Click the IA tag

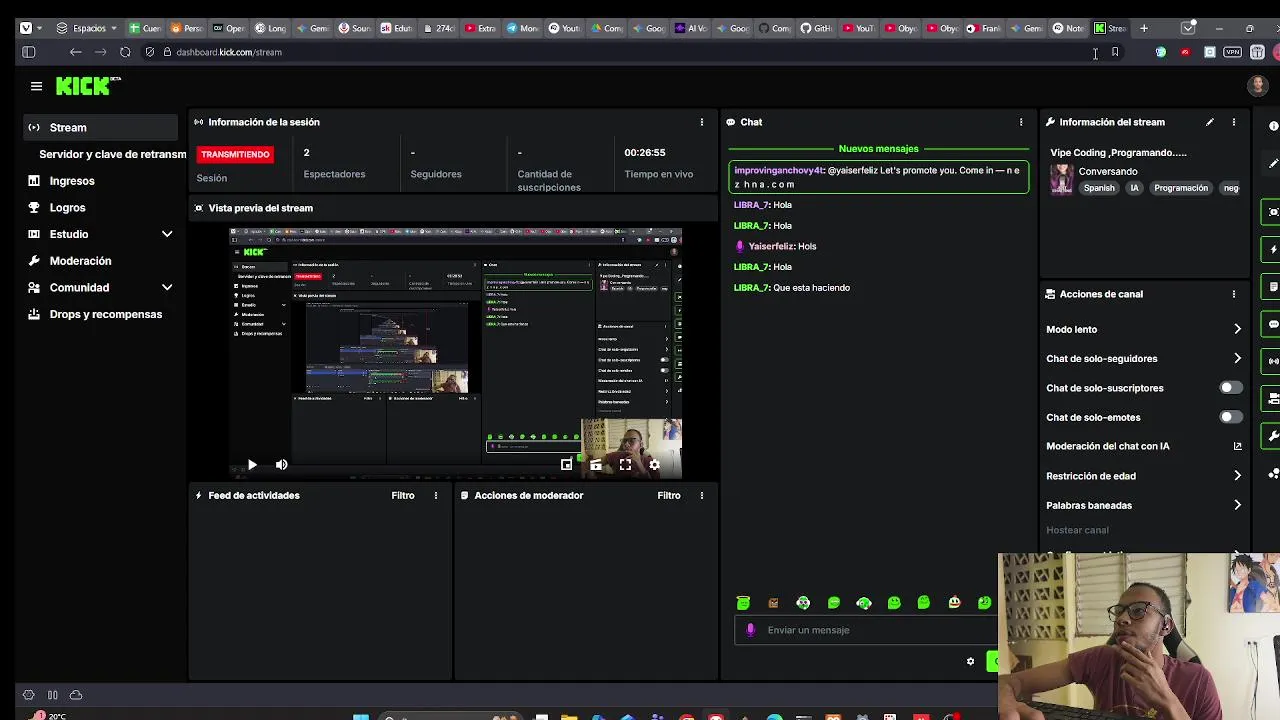1134,188
